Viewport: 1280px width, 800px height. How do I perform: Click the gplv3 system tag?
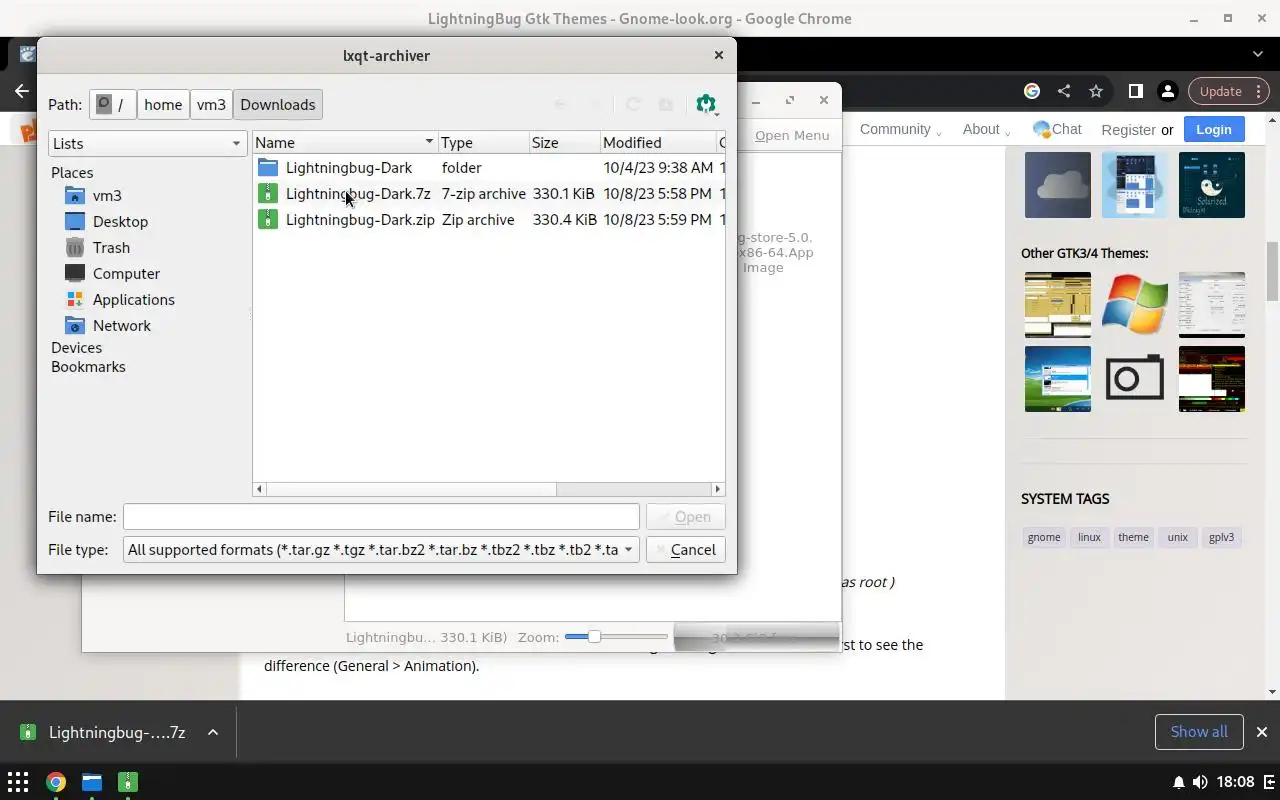coord(1221,537)
